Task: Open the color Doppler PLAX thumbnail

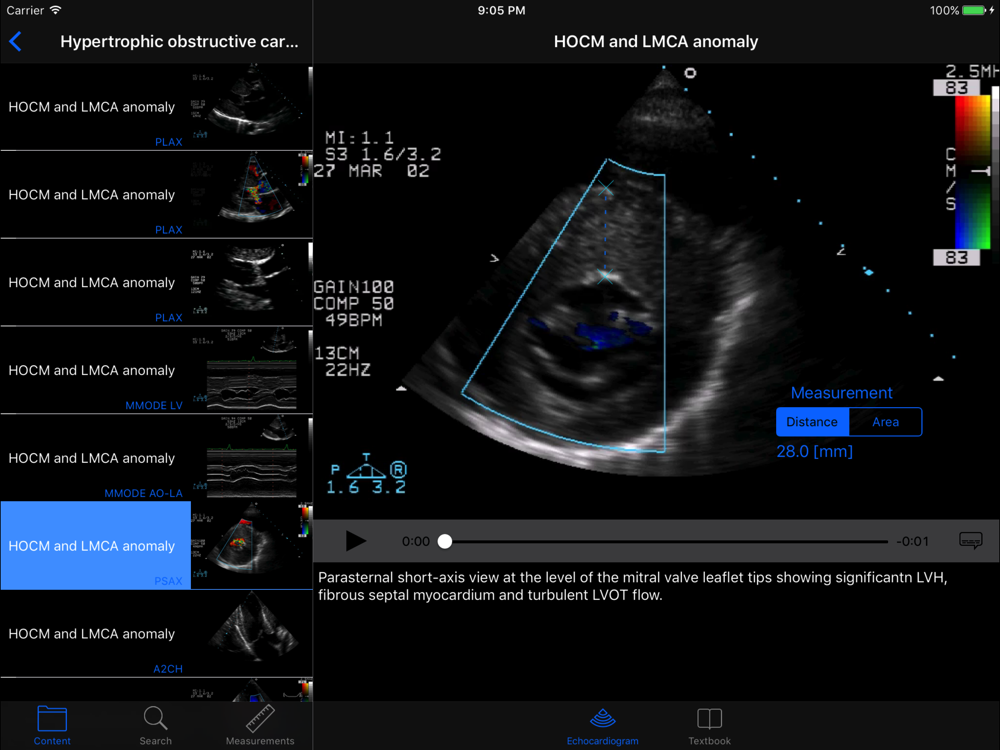Action: pyautogui.click(x=252, y=195)
